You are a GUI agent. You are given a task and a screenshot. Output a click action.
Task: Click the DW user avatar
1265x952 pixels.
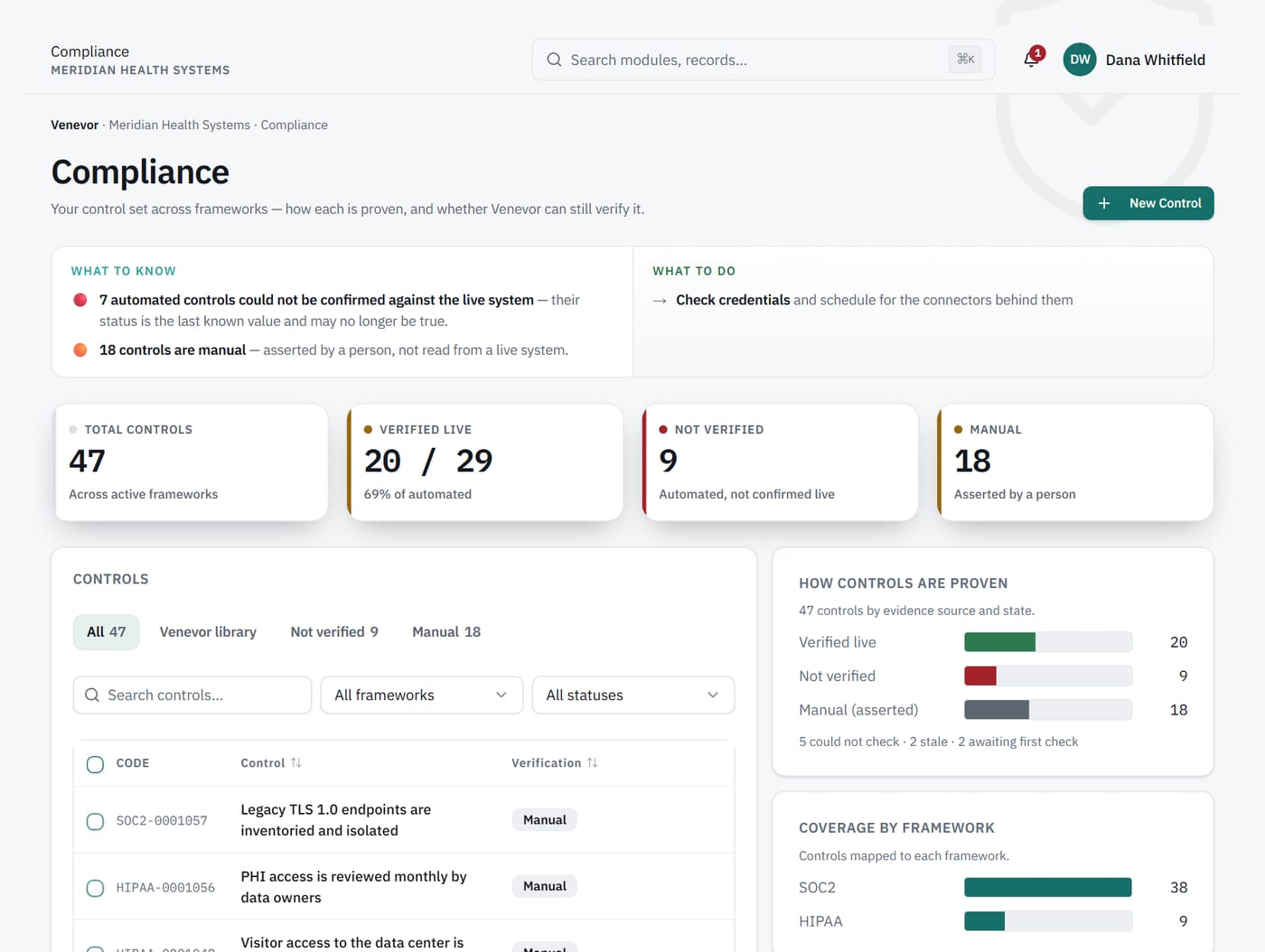click(x=1080, y=60)
